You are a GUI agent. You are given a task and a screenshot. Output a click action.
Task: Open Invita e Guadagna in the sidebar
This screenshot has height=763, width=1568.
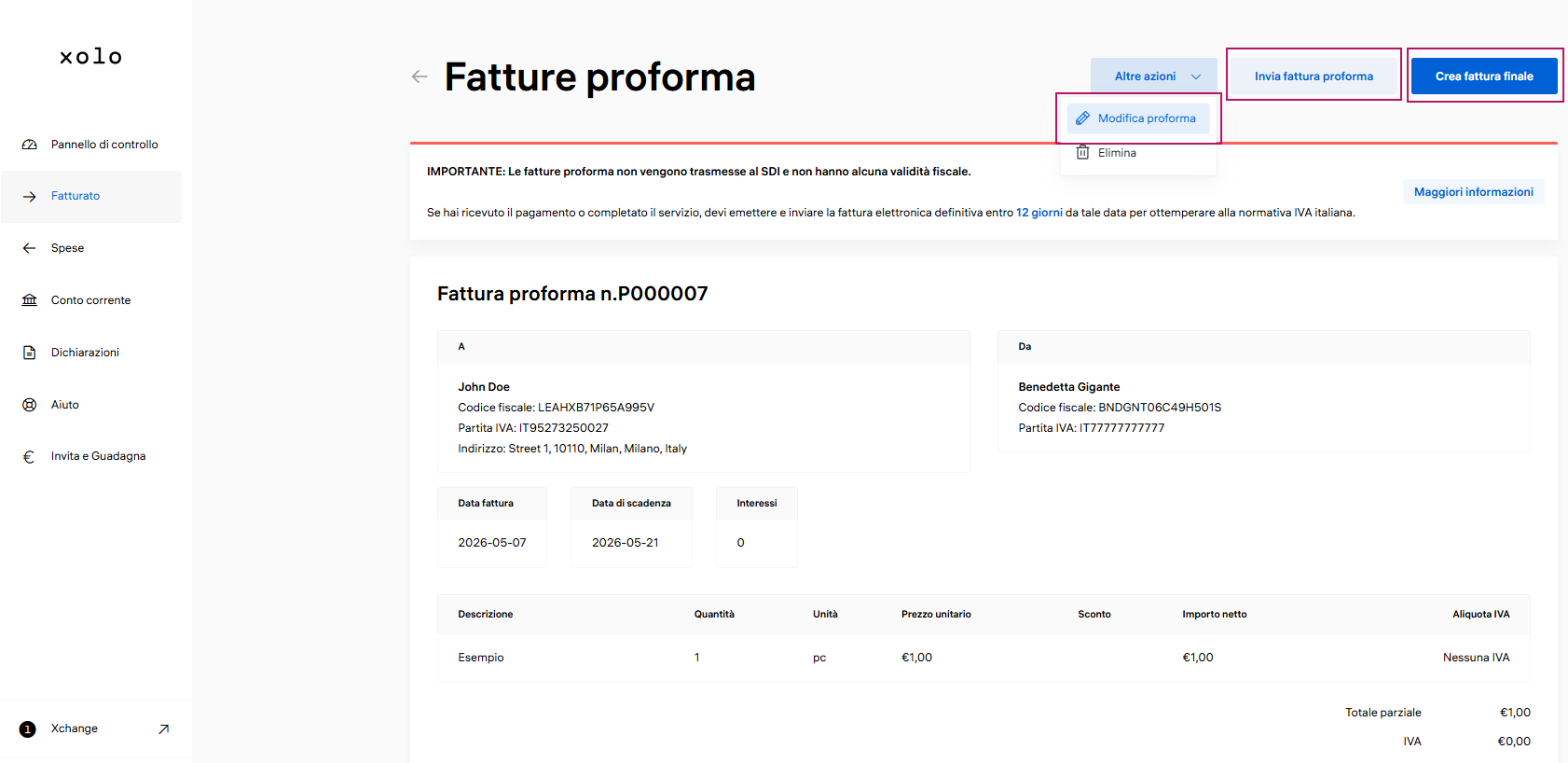pyautogui.click(x=91, y=456)
